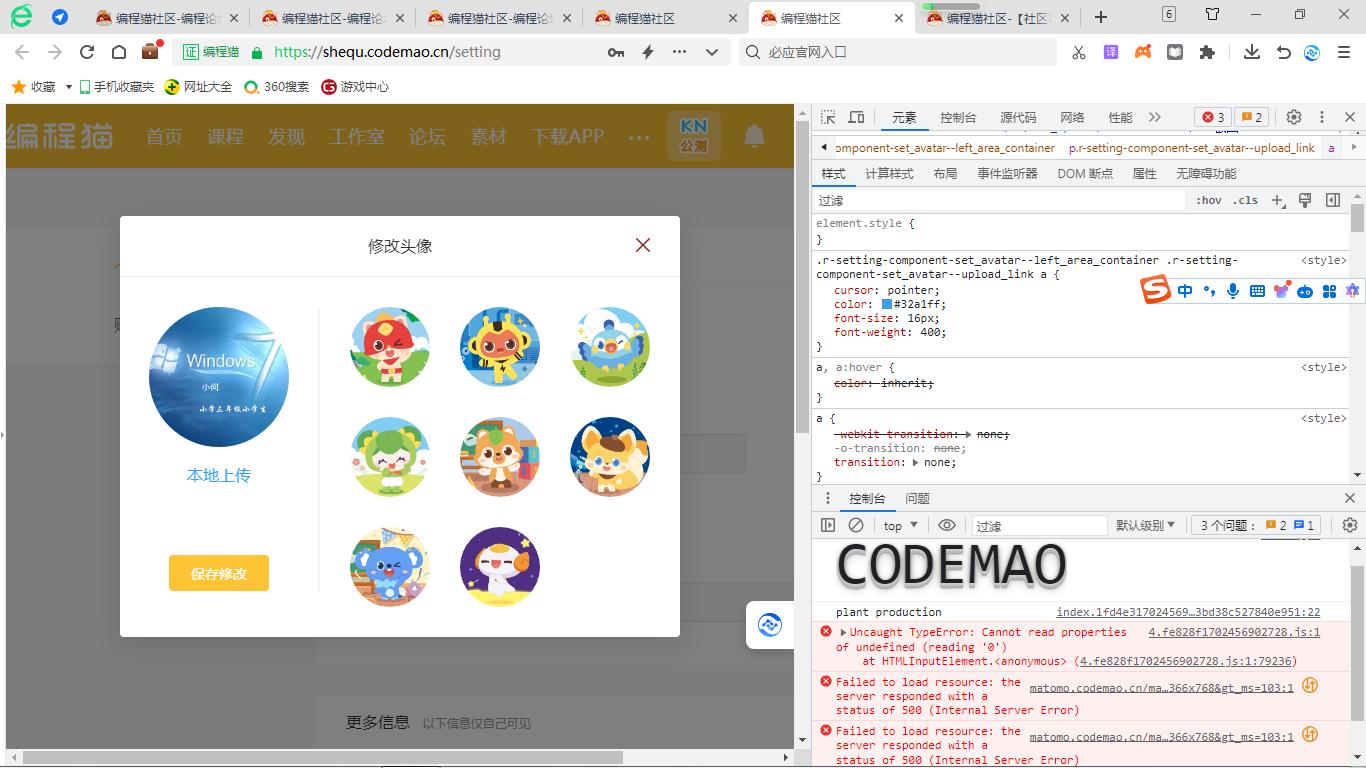Open the address bar dropdown chevron
The height and width of the screenshot is (768, 1366).
coord(712,52)
